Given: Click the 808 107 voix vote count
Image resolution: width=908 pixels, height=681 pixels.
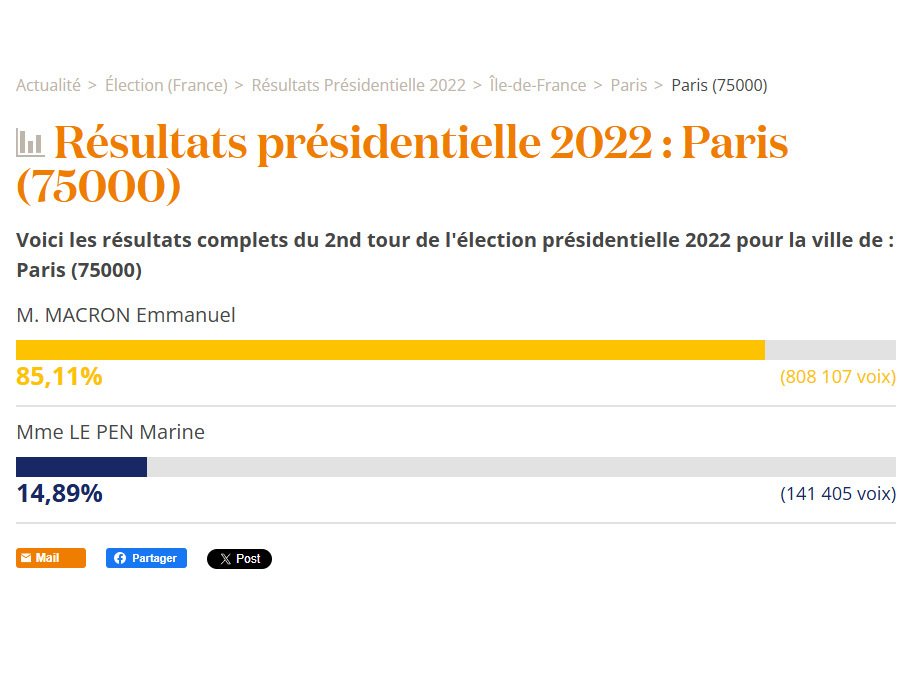Looking at the screenshot, I should tap(837, 377).
